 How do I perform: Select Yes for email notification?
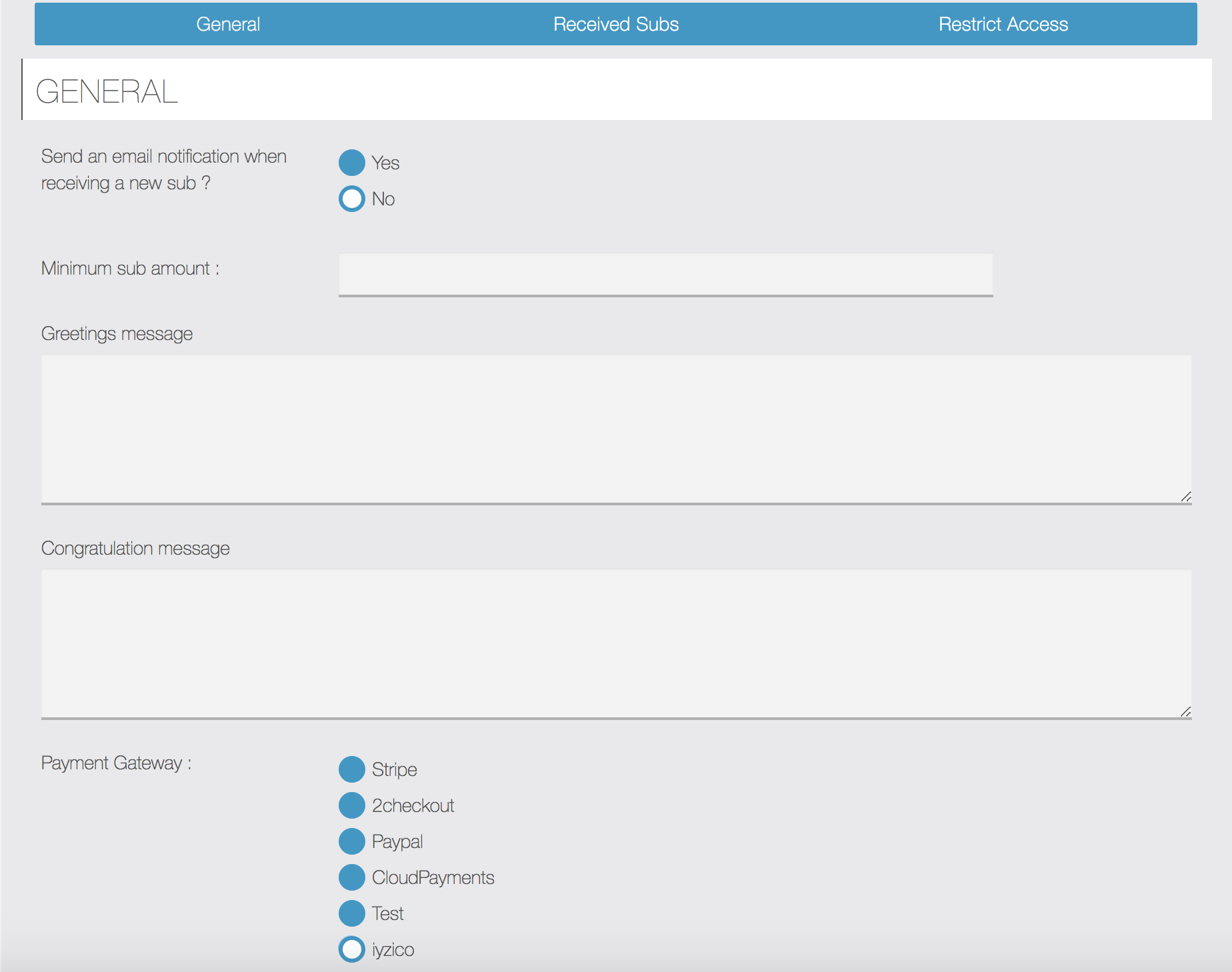click(x=352, y=163)
